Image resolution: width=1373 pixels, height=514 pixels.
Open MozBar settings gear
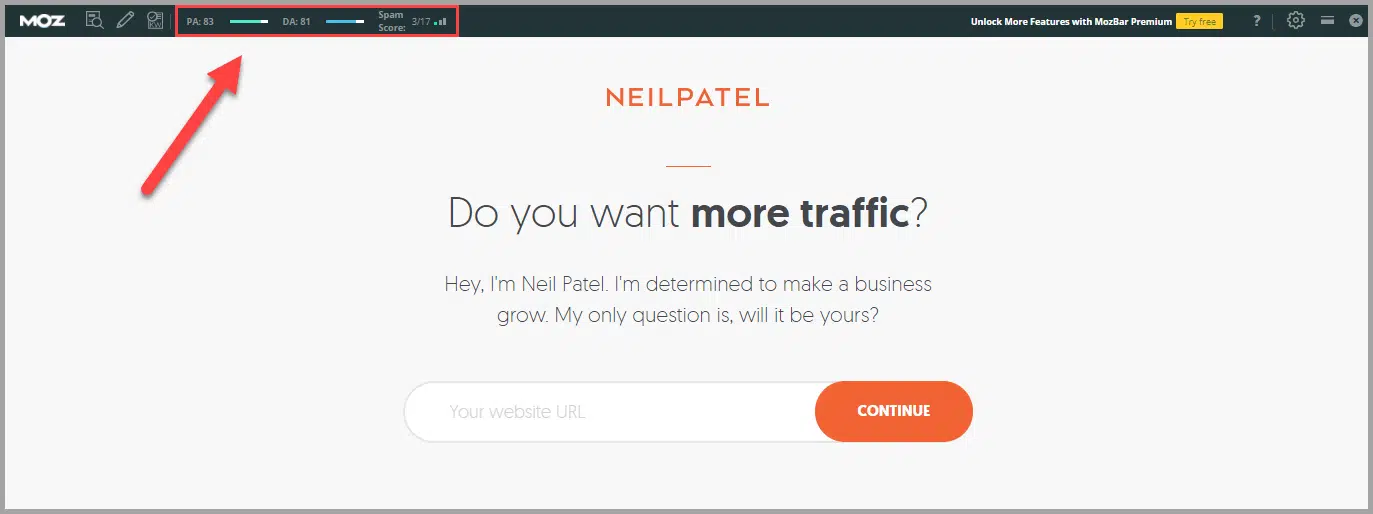pyautogui.click(x=1296, y=20)
